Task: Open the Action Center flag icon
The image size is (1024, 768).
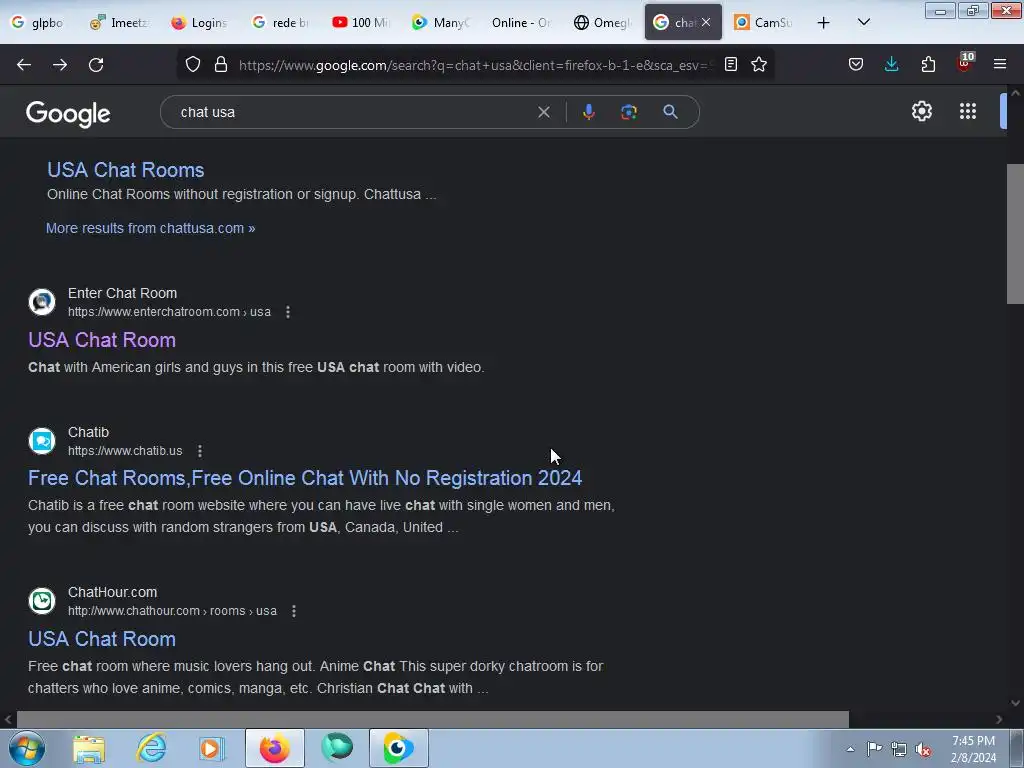Action: click(x=874, y=748)
